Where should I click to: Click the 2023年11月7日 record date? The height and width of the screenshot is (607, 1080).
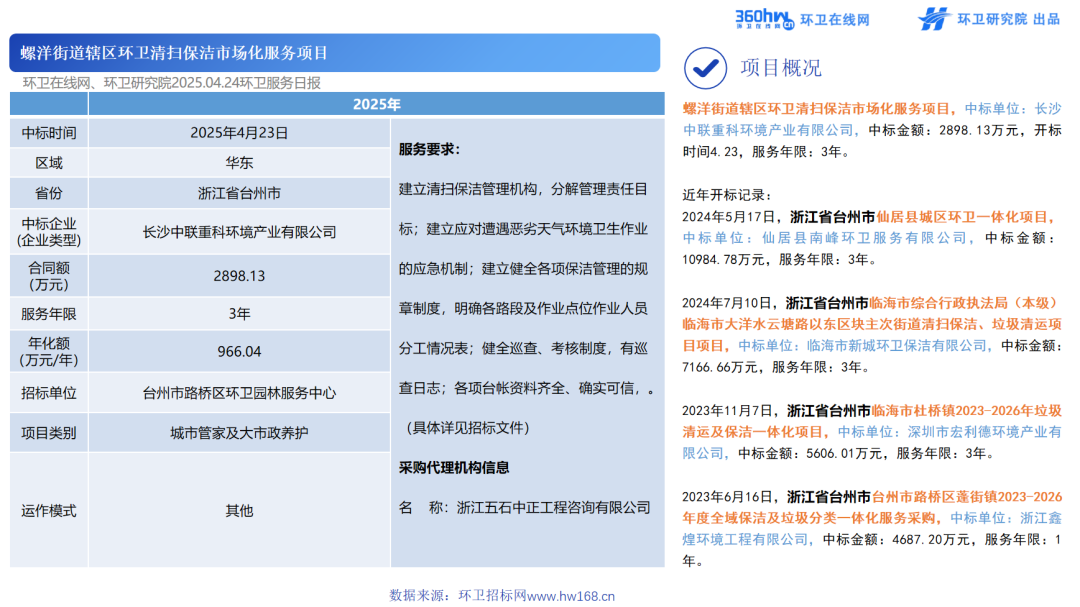728,411
